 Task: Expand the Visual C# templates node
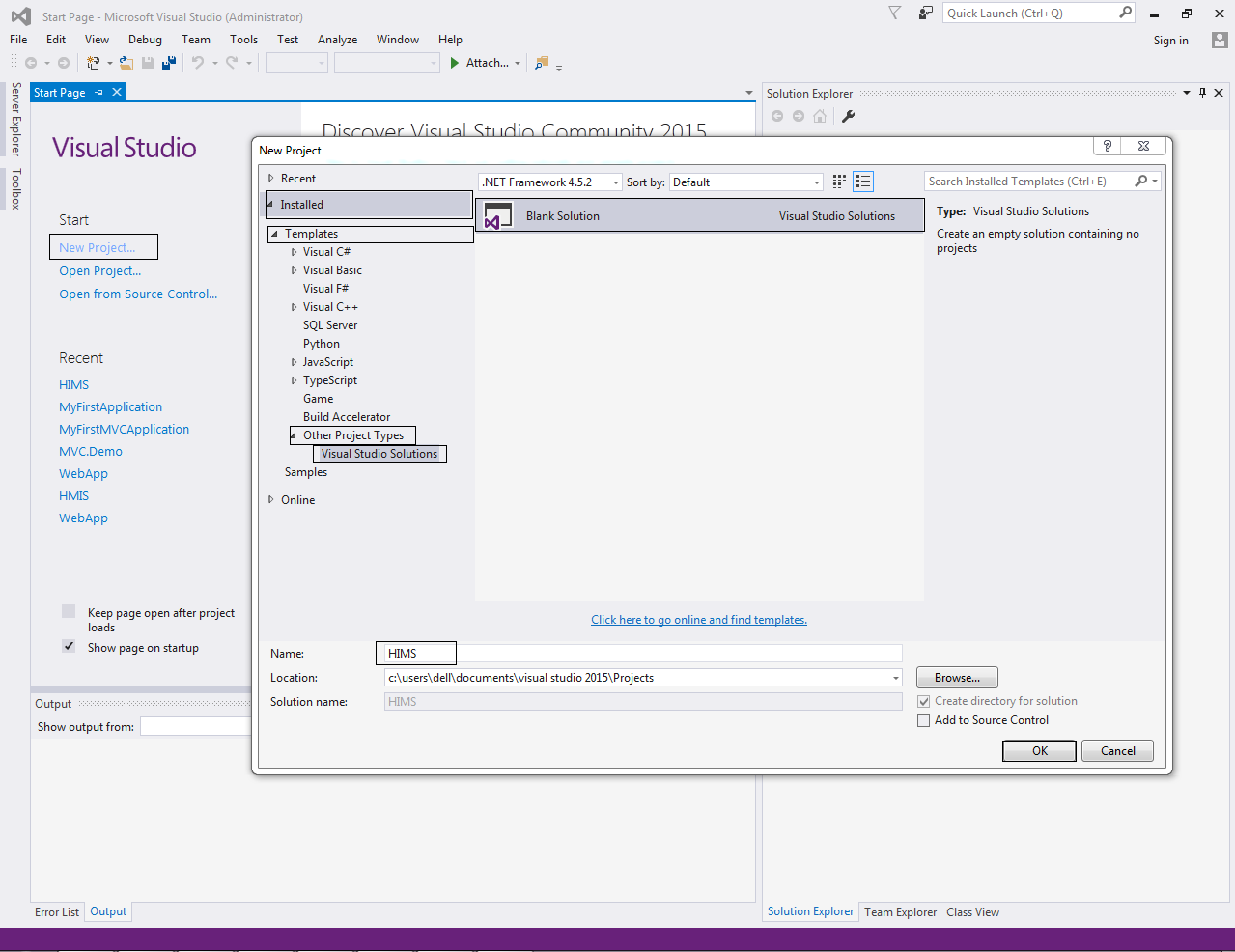pos(295,251)
